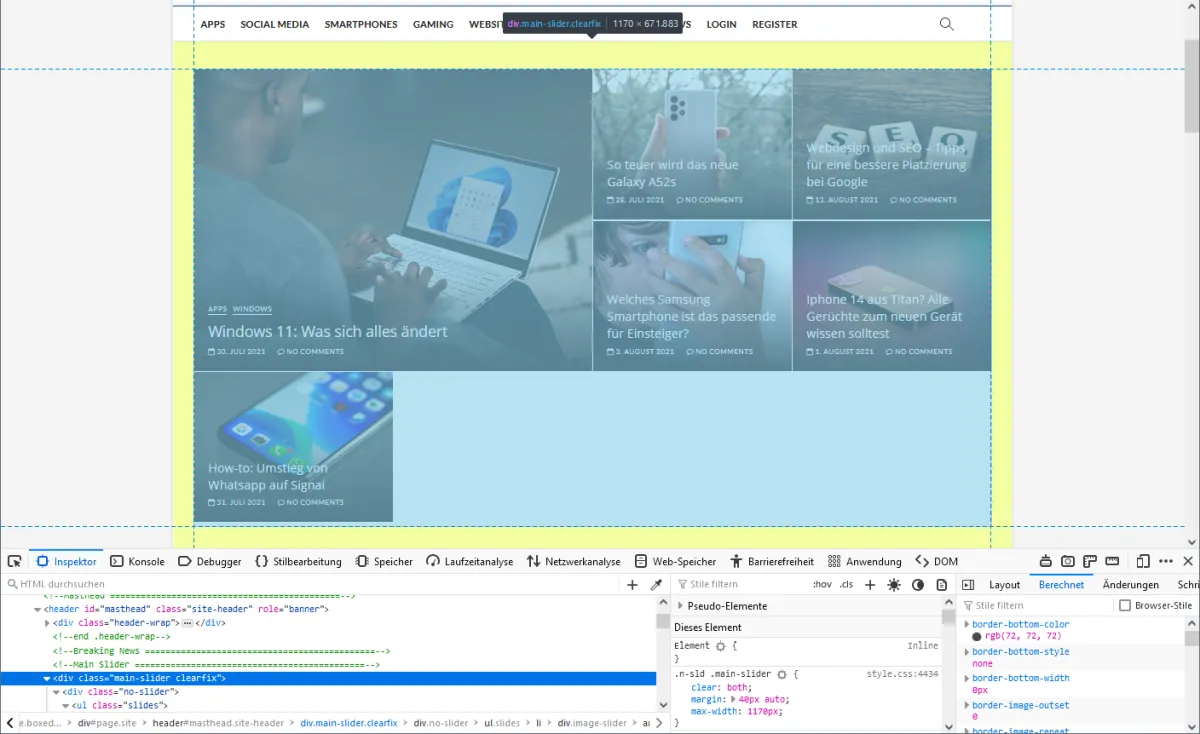1200x734 pixels.
Task: Open the Galaxy A52s article thumbnail
Action: (x=692, y=144)
